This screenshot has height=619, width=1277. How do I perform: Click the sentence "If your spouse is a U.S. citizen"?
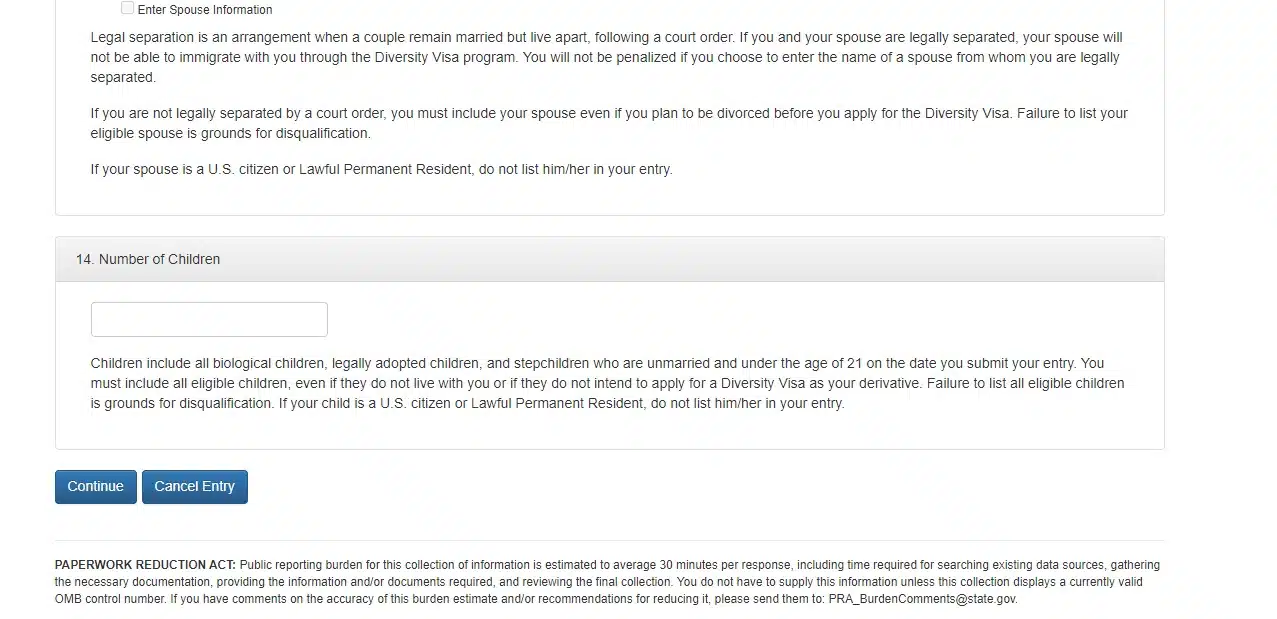[x=381, y=170]
